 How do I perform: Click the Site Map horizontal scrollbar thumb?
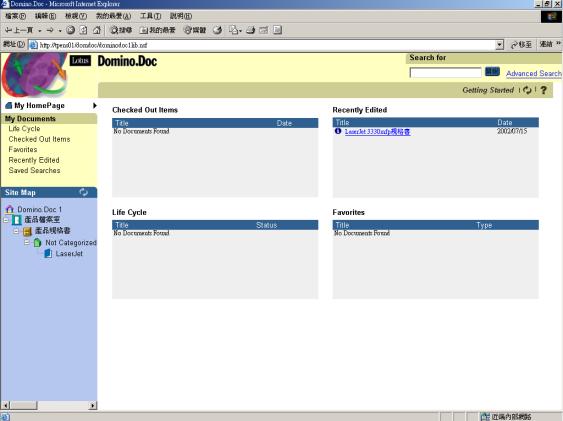(x=23, y=406)
